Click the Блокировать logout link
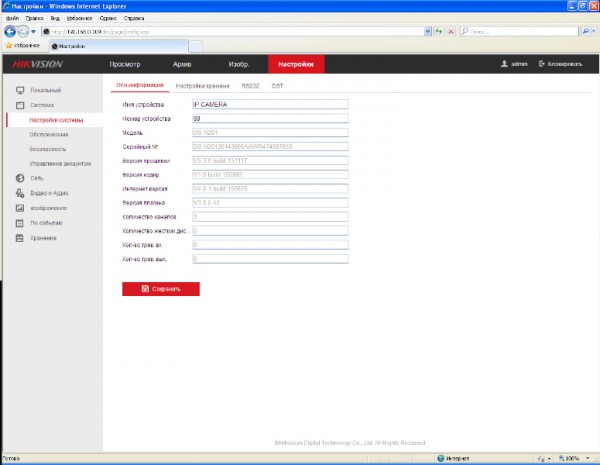The height and width of the screenshot is (465, 600). pos(561,64)
